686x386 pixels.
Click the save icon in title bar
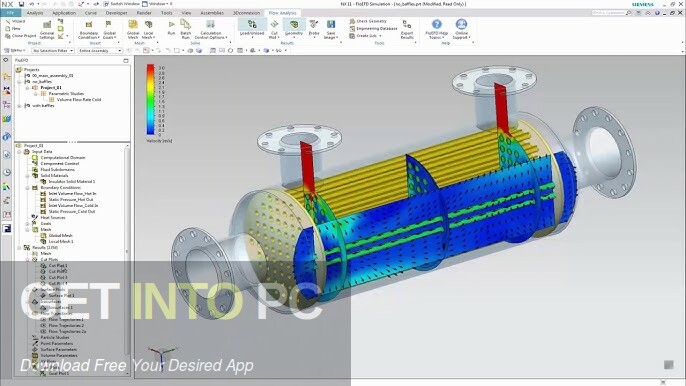[21, 4]
